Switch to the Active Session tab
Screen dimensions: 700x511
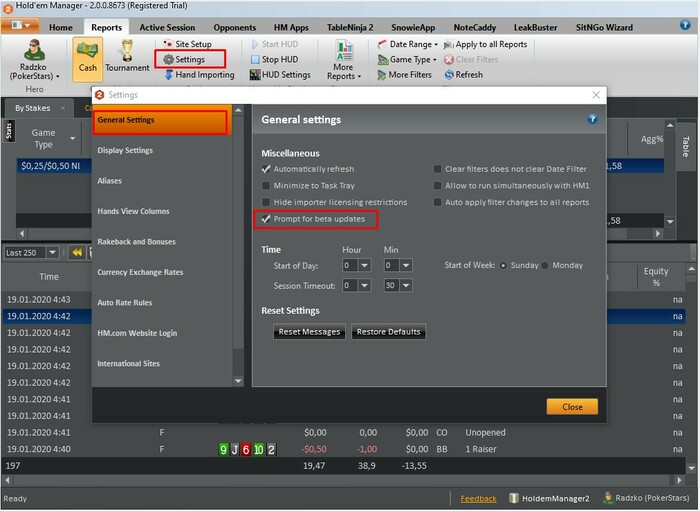click(167, 27)
